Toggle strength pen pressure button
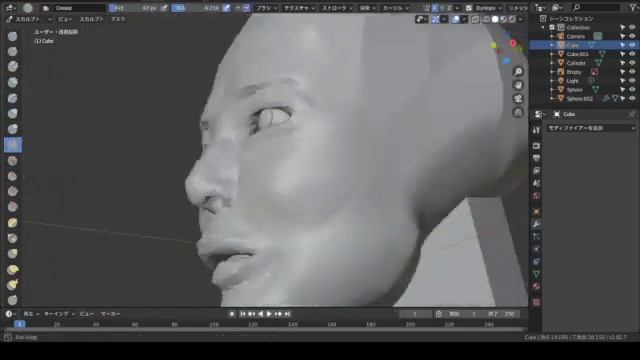The width and height of the screenshot is (640, 360). 226,8
